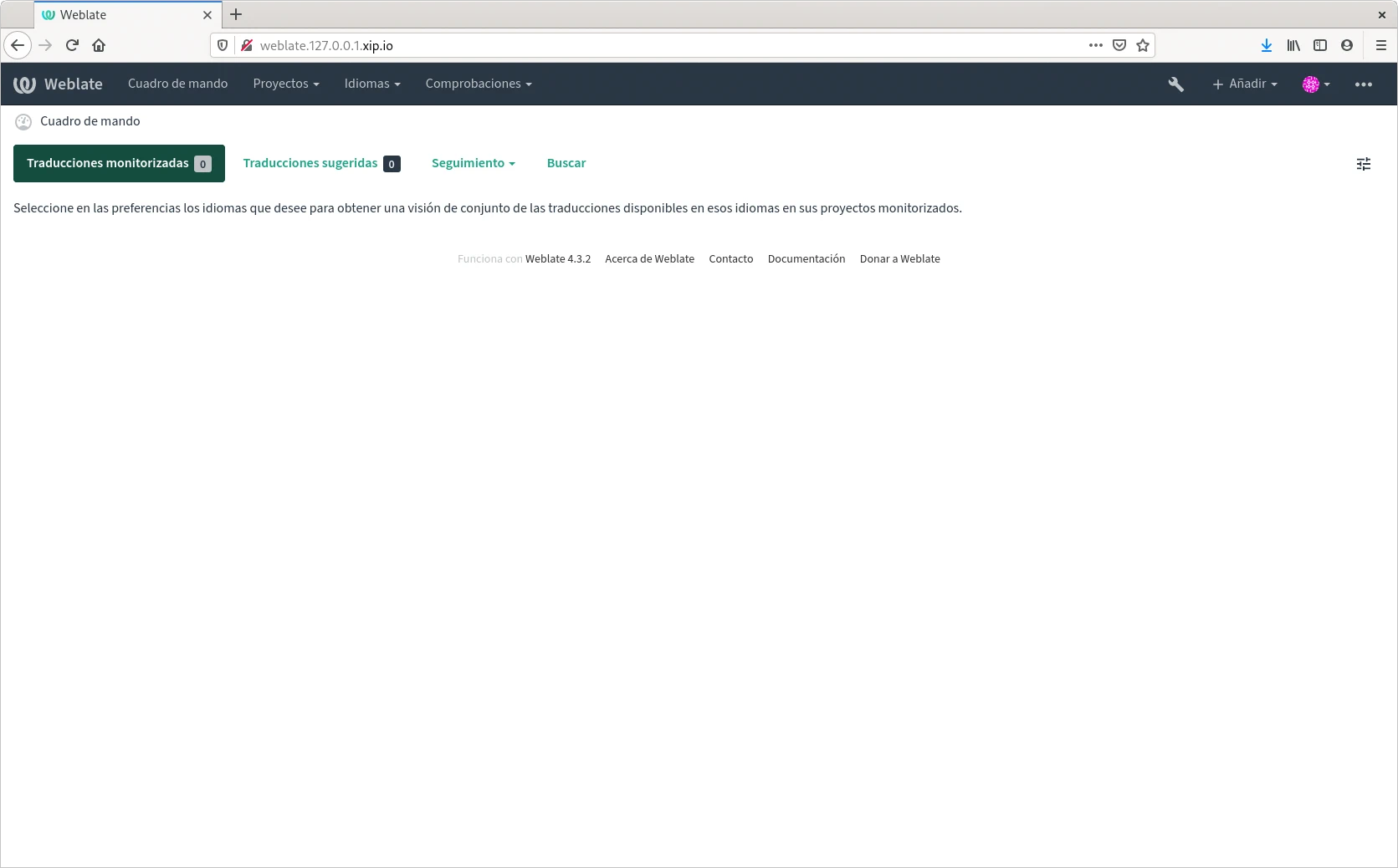This screenshot has height=868, width=1398.
Task: Expand the Idiomas dropdown
Action: coord(372,84)
